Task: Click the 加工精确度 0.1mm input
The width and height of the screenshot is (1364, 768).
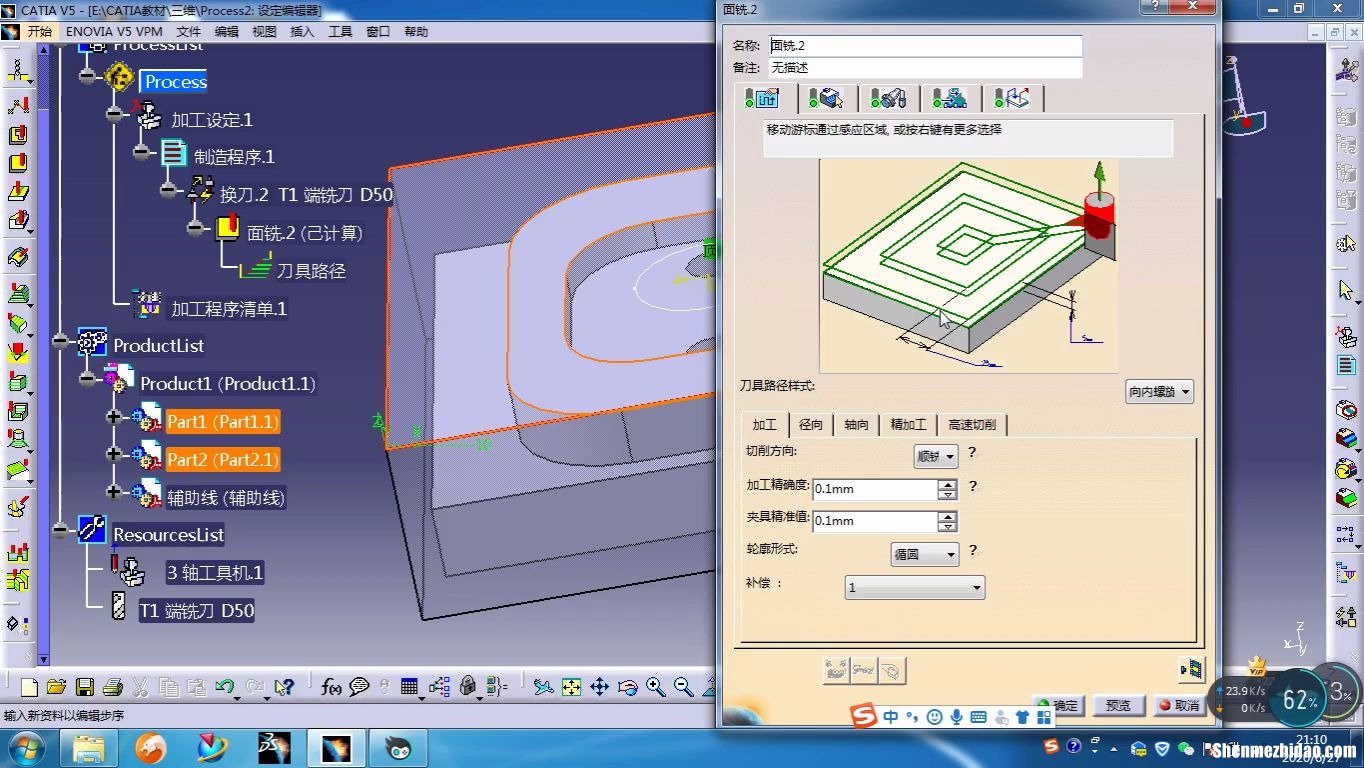Action: (874, 490)
